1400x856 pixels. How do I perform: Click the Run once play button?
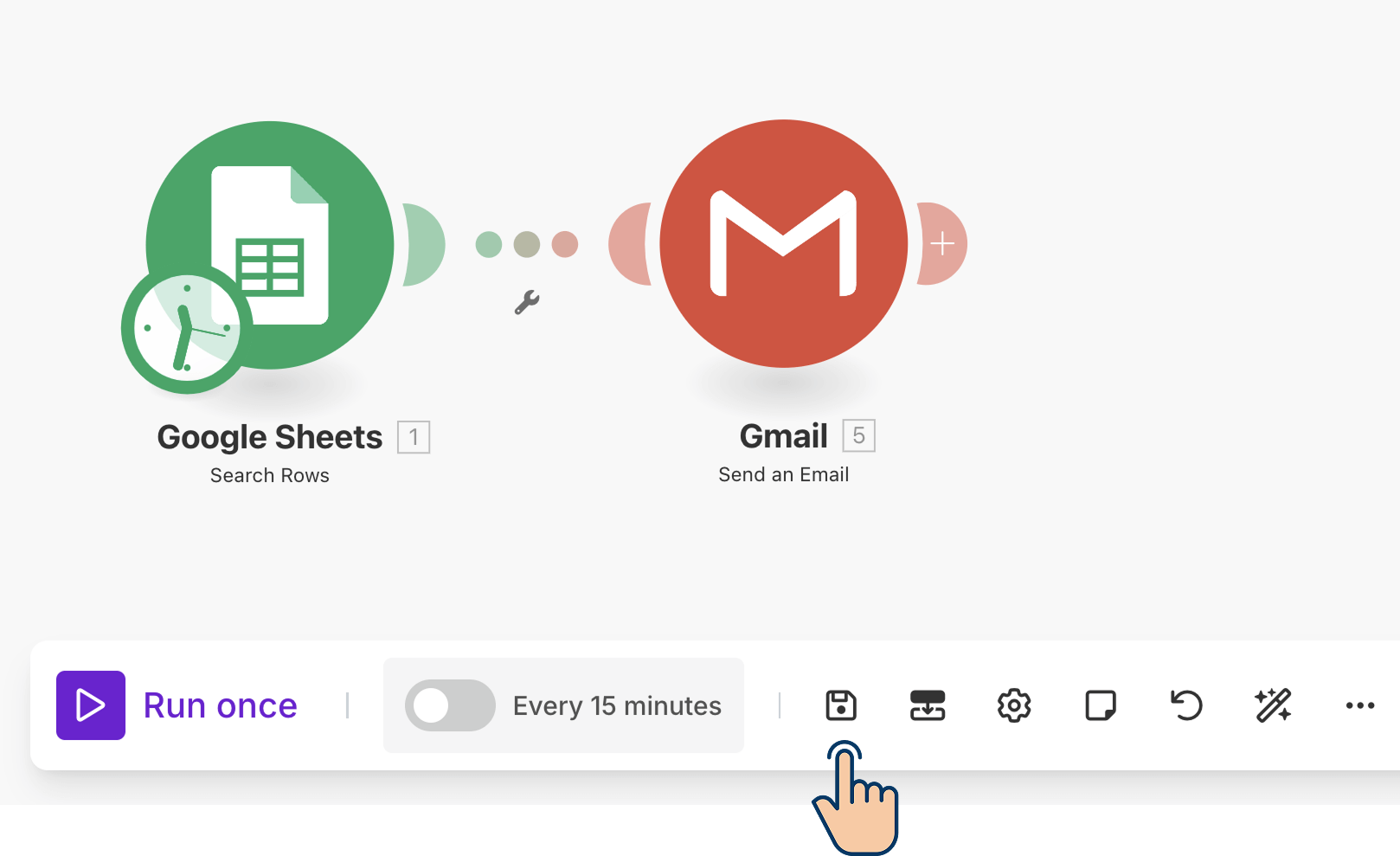[91, 705]
